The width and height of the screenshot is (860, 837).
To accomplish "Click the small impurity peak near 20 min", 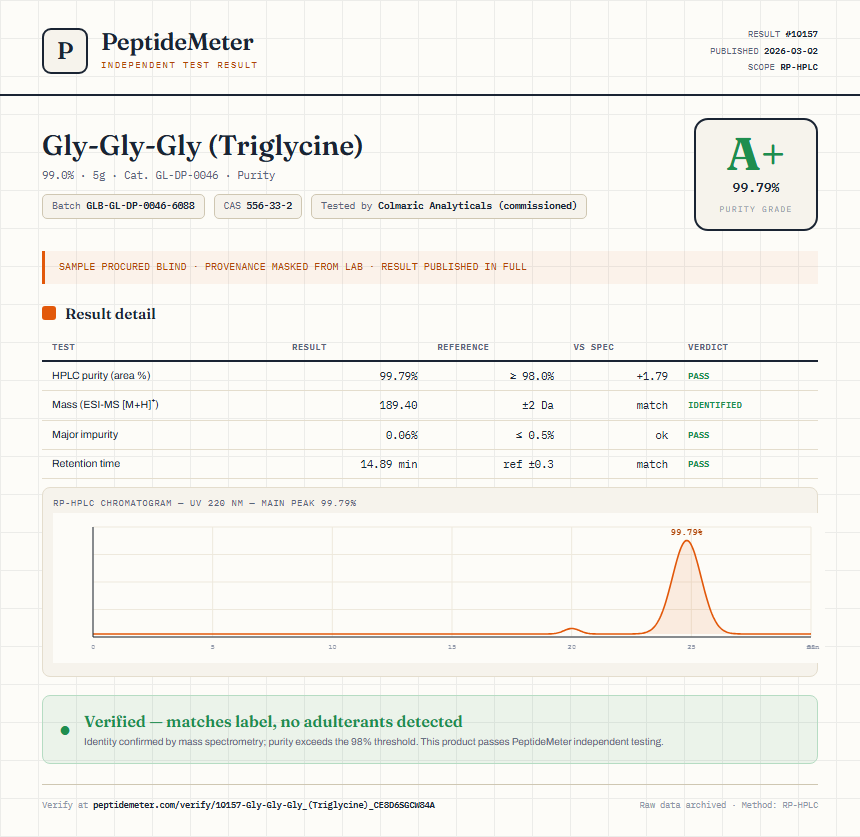I will click(x=572, y=631).
